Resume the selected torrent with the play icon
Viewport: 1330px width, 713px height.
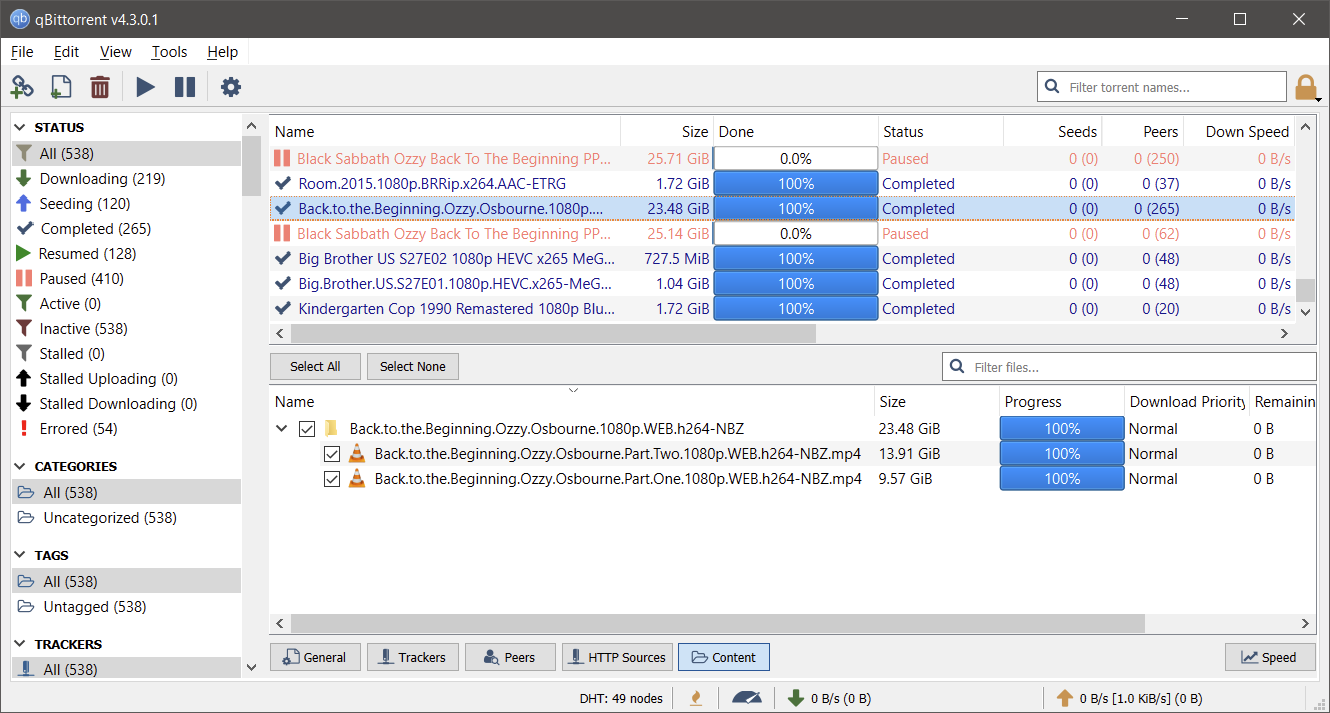(146, 87)
